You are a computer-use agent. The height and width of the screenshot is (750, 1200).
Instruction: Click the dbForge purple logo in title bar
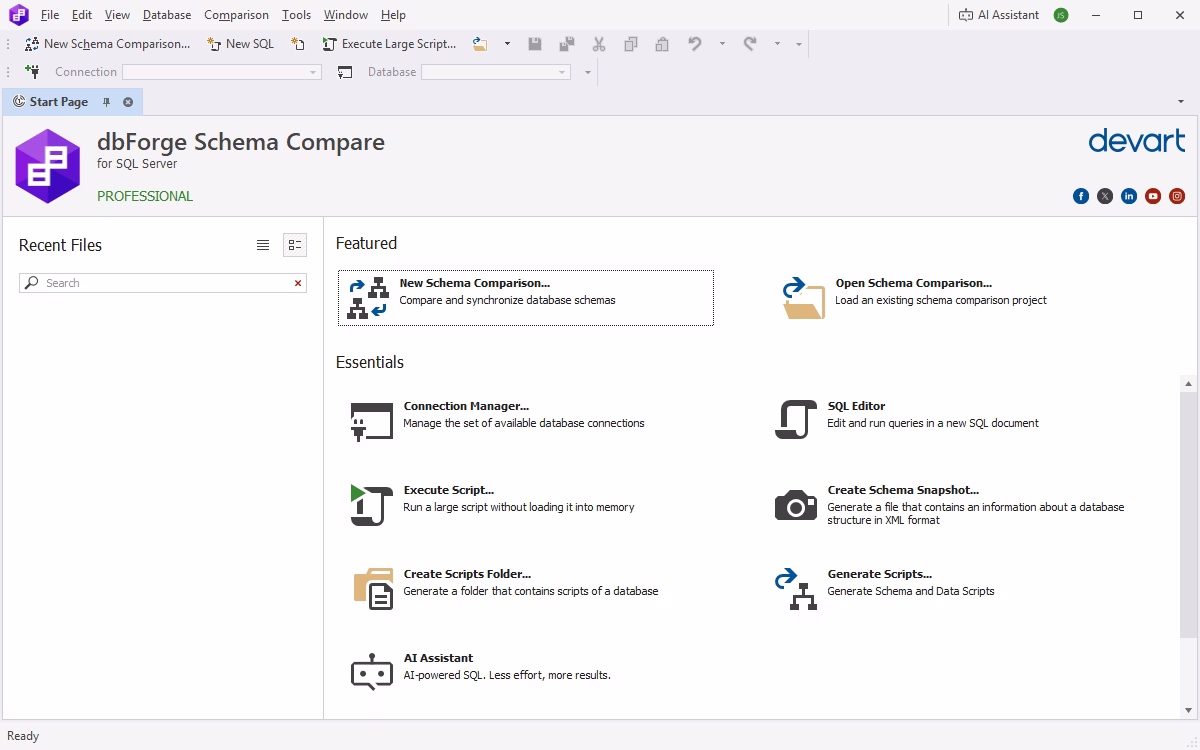(18, 15)
